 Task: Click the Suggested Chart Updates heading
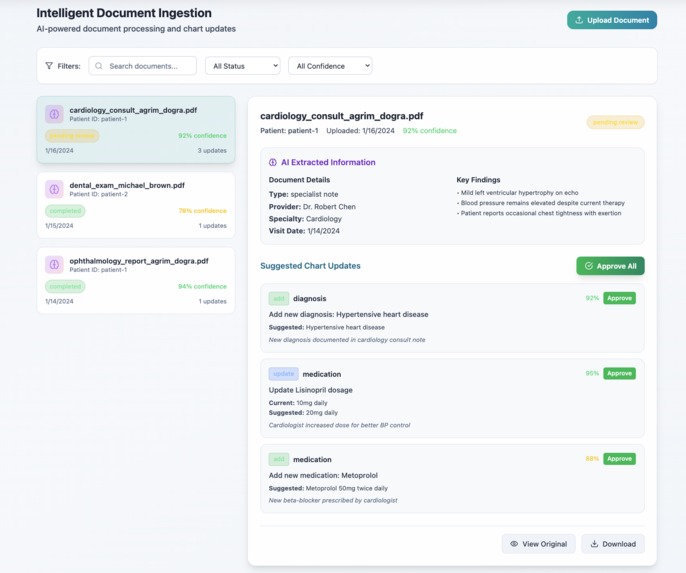(310, 266)
